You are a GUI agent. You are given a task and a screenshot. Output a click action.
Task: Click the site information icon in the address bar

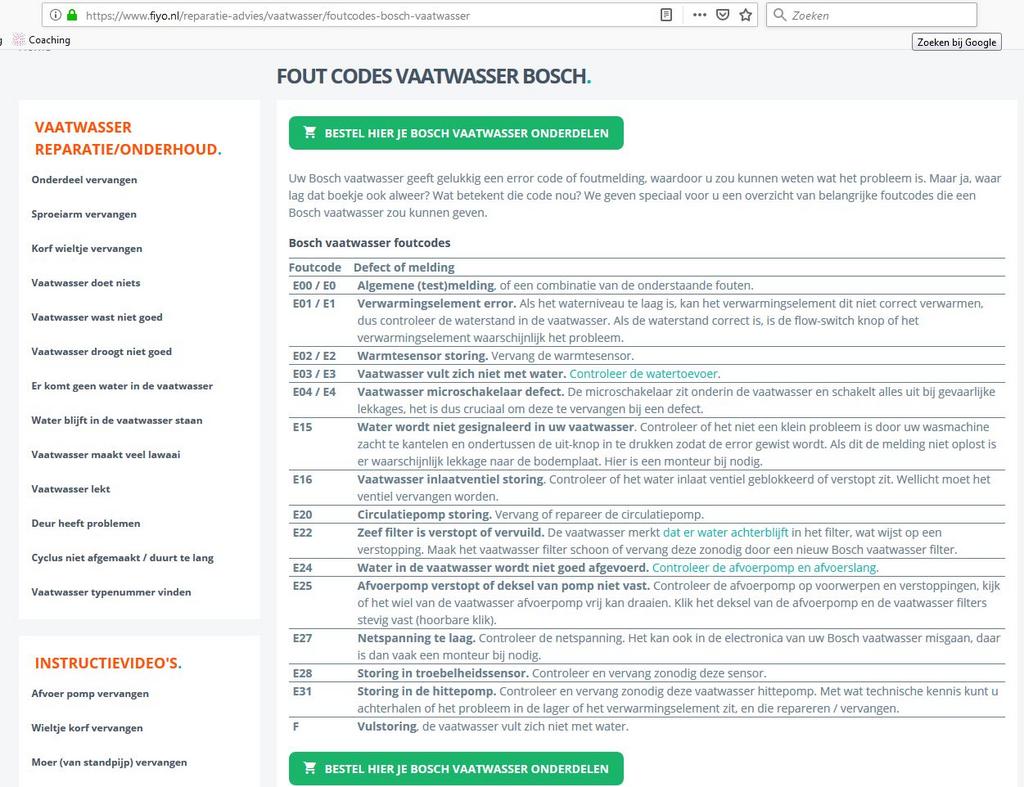(x=56, y=15)
